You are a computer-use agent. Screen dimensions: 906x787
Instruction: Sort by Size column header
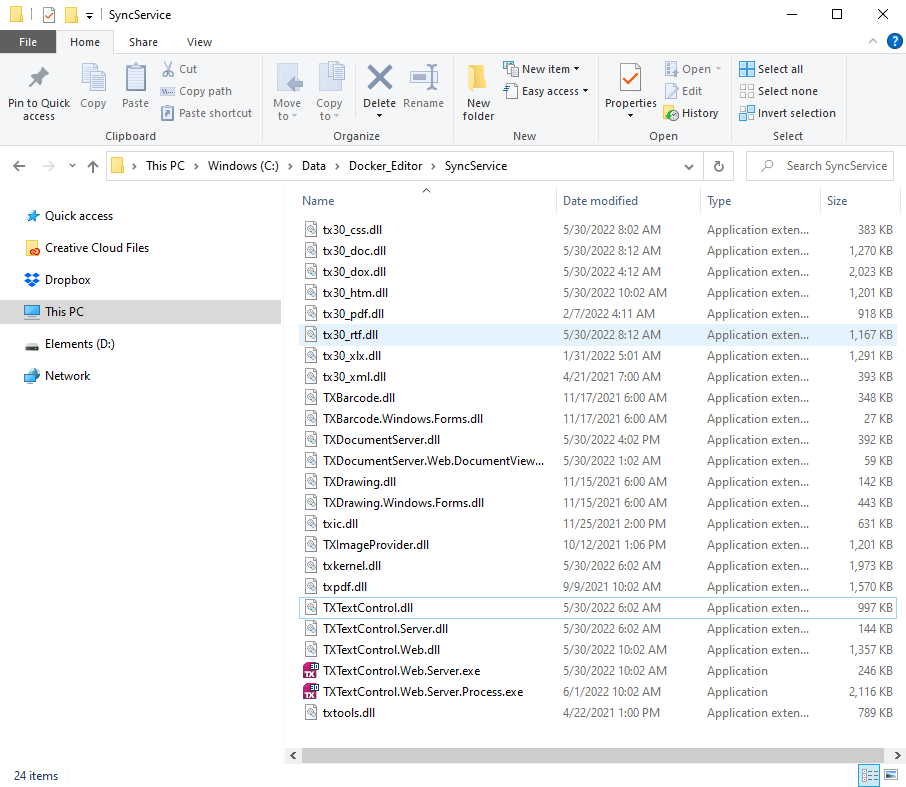click(837, 201)
